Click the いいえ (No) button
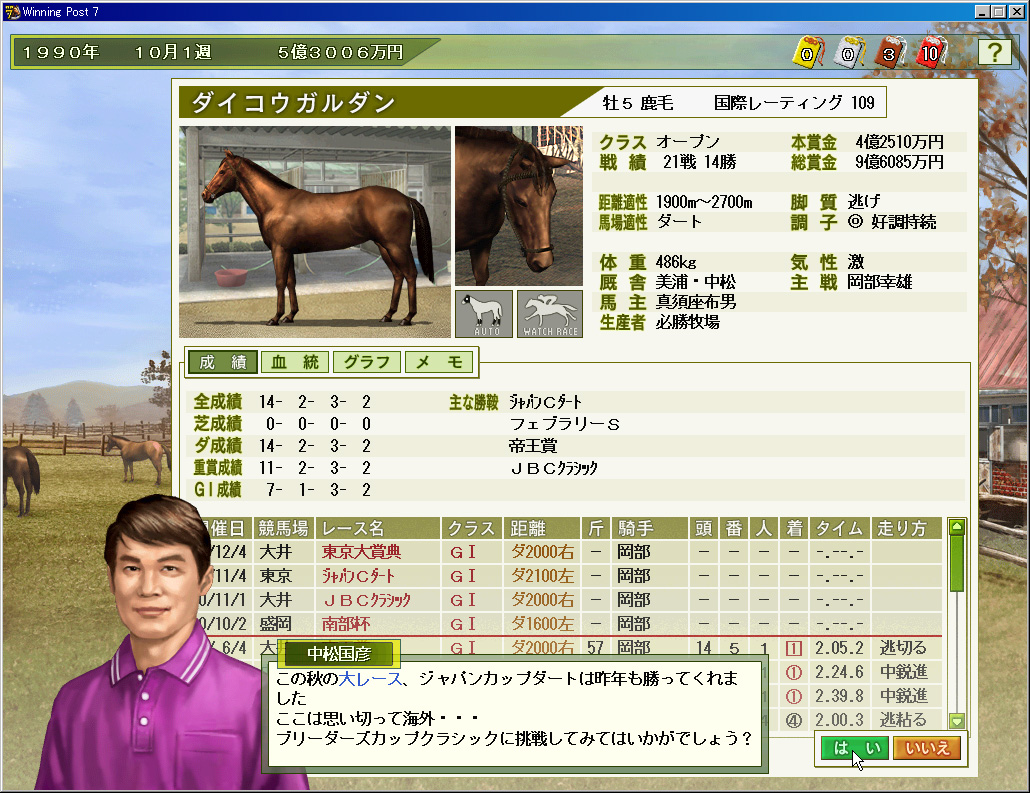The height and width of the screenshot is (793, 1030). point(927,748)
